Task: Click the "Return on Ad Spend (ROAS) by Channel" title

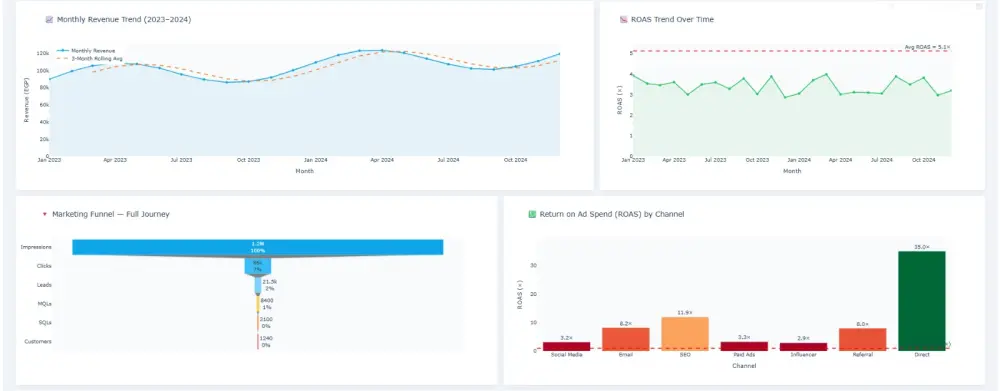Action: [612, 214]
